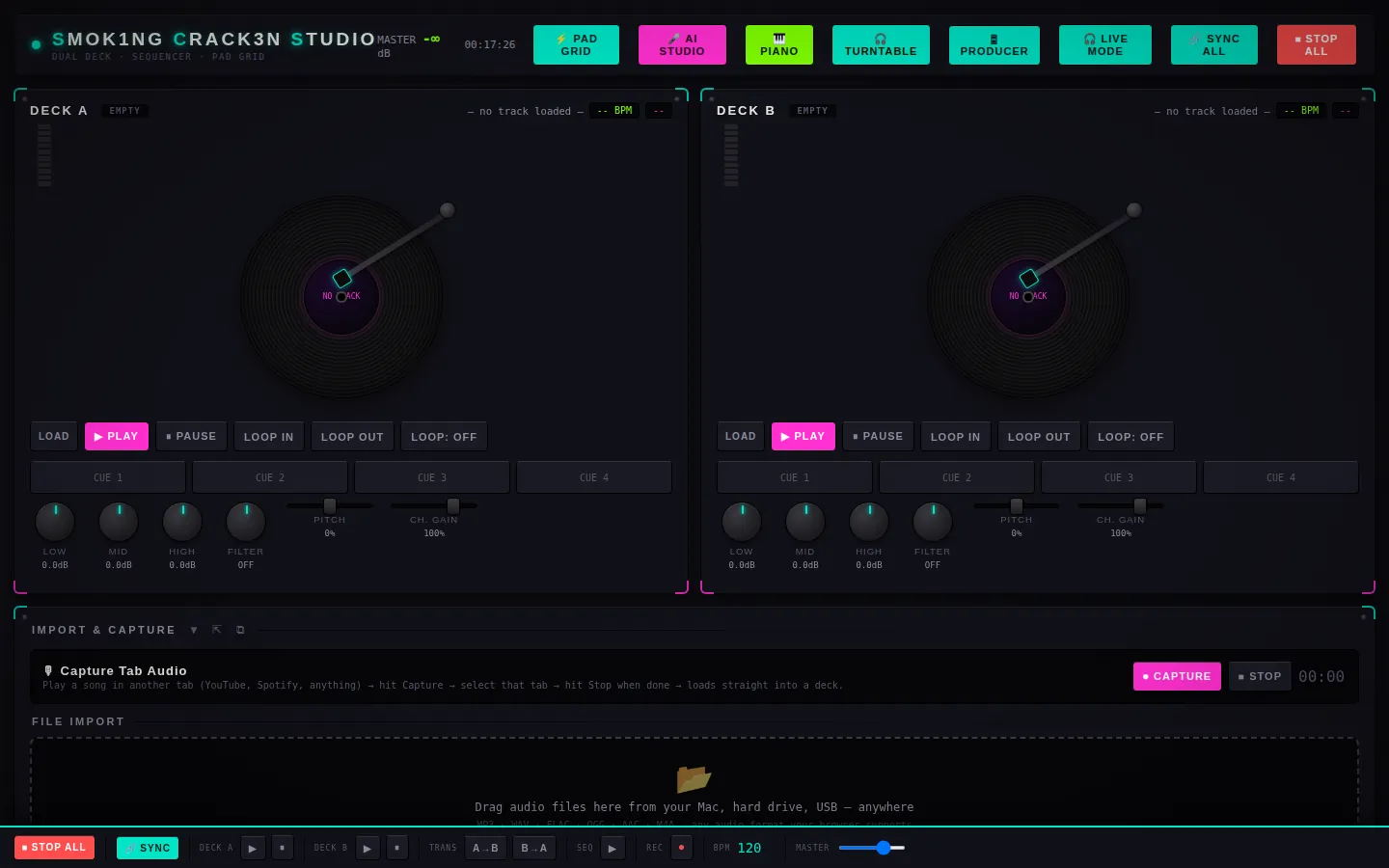The image size is (1389, 868).
Task: Toggle Live Mode on
Action: click(x=1105, y=44)
